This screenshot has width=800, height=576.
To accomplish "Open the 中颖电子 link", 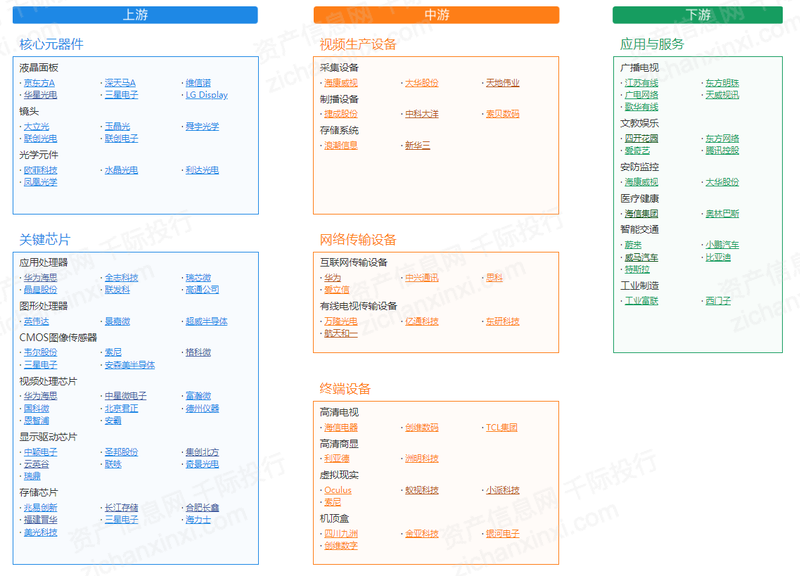I will tap(40, 452).
